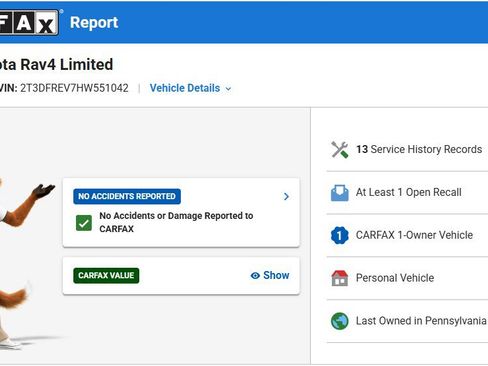Click the red house personal vehicle icon
Viewport: 488px width, 366px height.
click(340, 278)
